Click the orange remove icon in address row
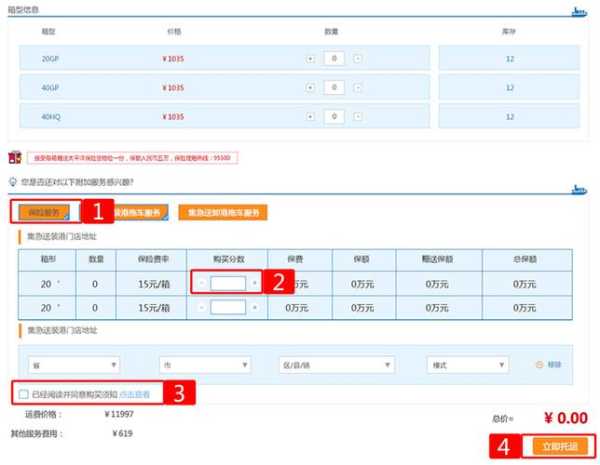 539,365
